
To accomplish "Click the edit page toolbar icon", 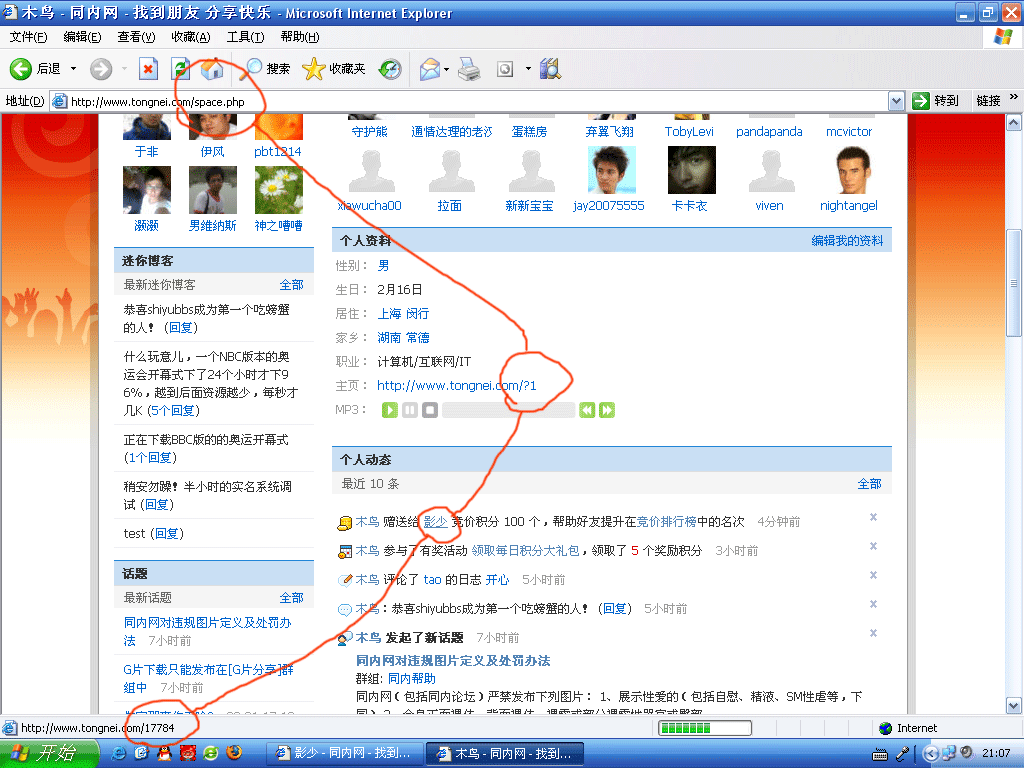I will [505, 69].
